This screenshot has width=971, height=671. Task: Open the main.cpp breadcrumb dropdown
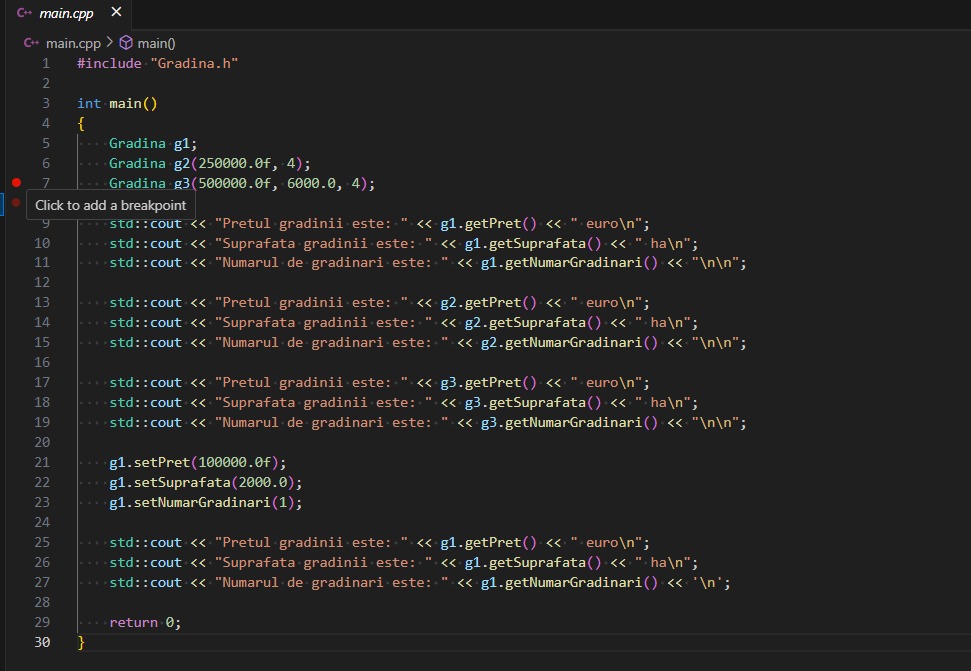73,43
